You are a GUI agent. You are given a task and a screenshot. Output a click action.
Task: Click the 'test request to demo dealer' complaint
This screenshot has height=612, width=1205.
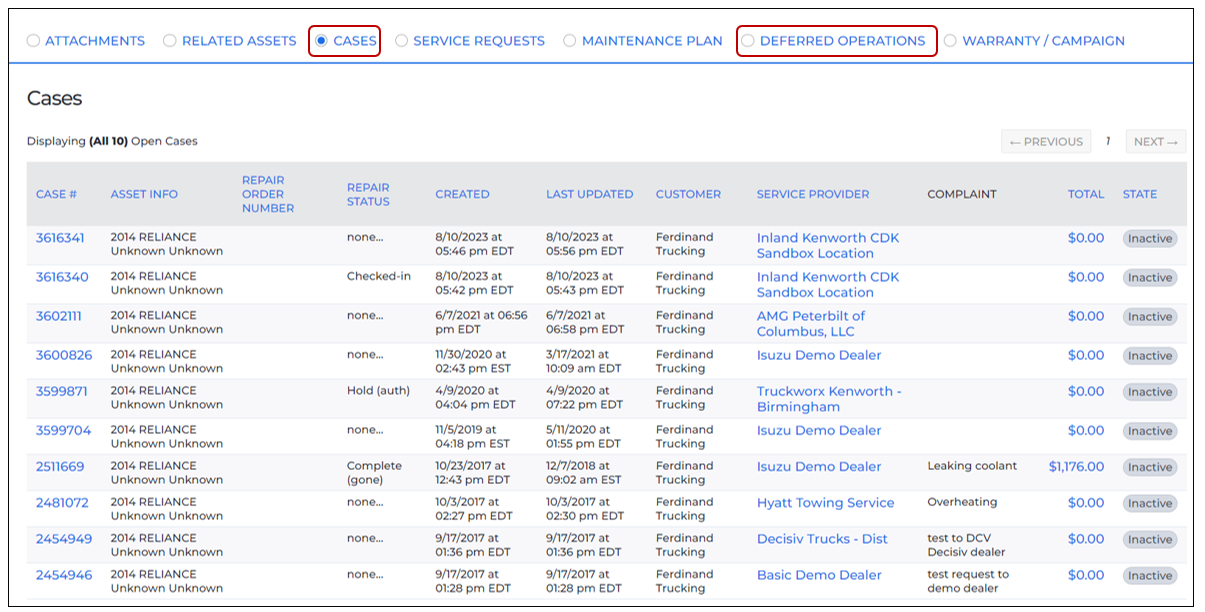pos(968,581)
